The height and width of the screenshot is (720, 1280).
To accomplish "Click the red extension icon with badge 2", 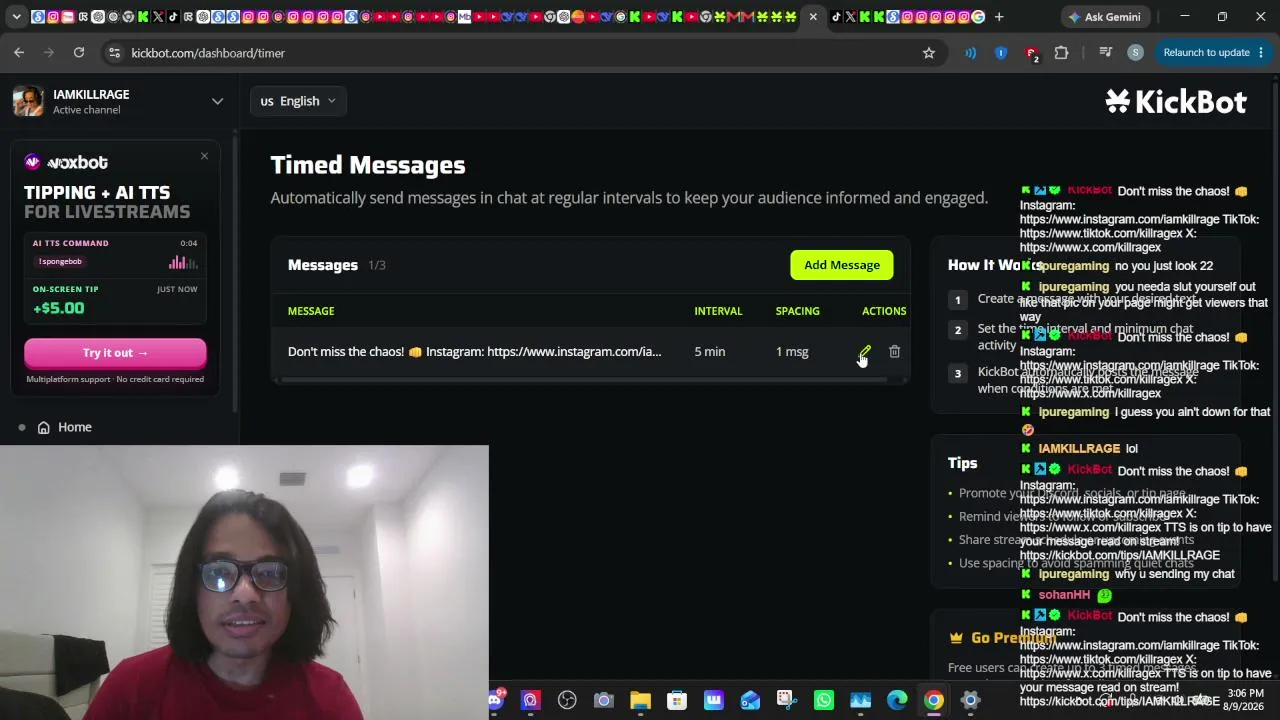I will [x=1031, y=53].
